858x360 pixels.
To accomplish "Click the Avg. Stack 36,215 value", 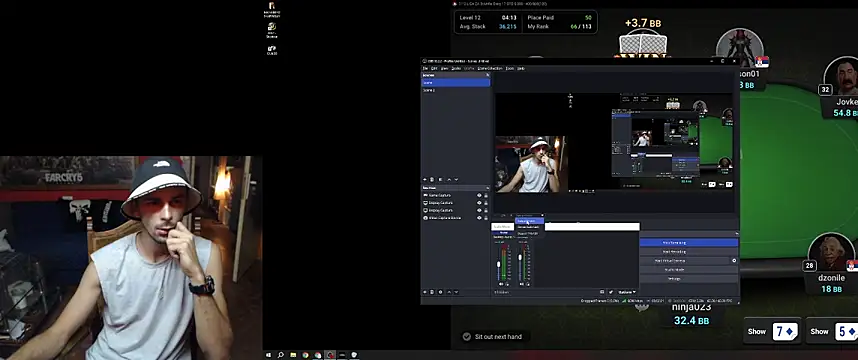I will tap(507, 26).
